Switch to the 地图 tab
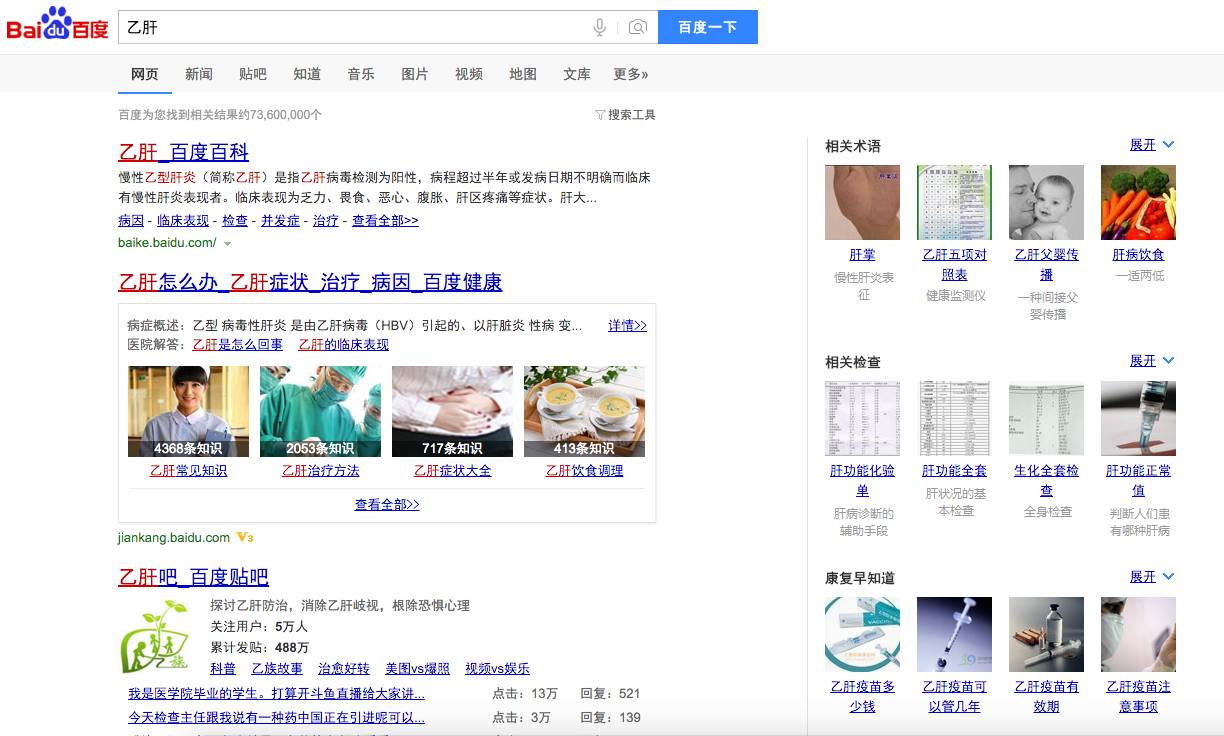The width and height of the screenshot is (1224, 736). pos(523,74)
